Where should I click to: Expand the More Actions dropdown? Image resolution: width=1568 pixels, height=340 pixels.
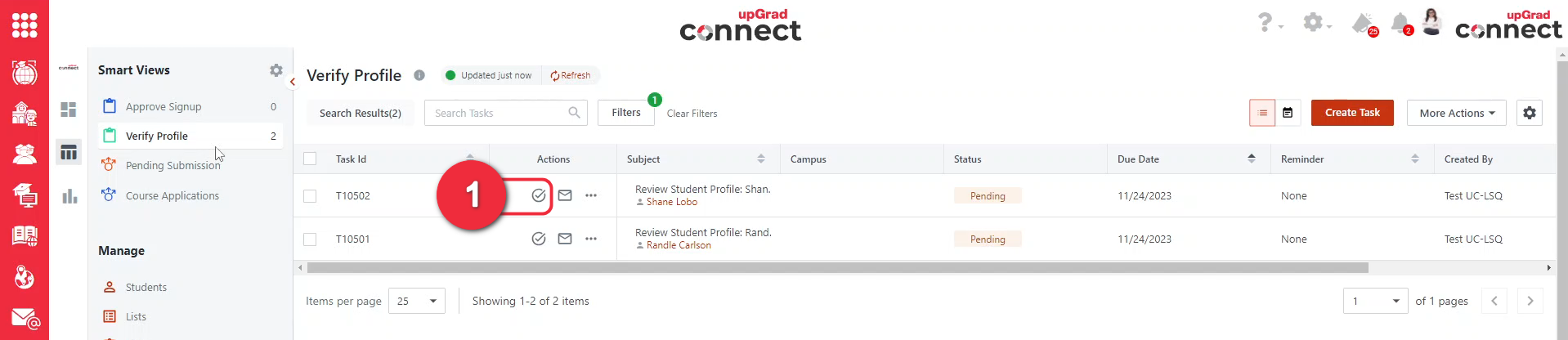click(1457, 113)
